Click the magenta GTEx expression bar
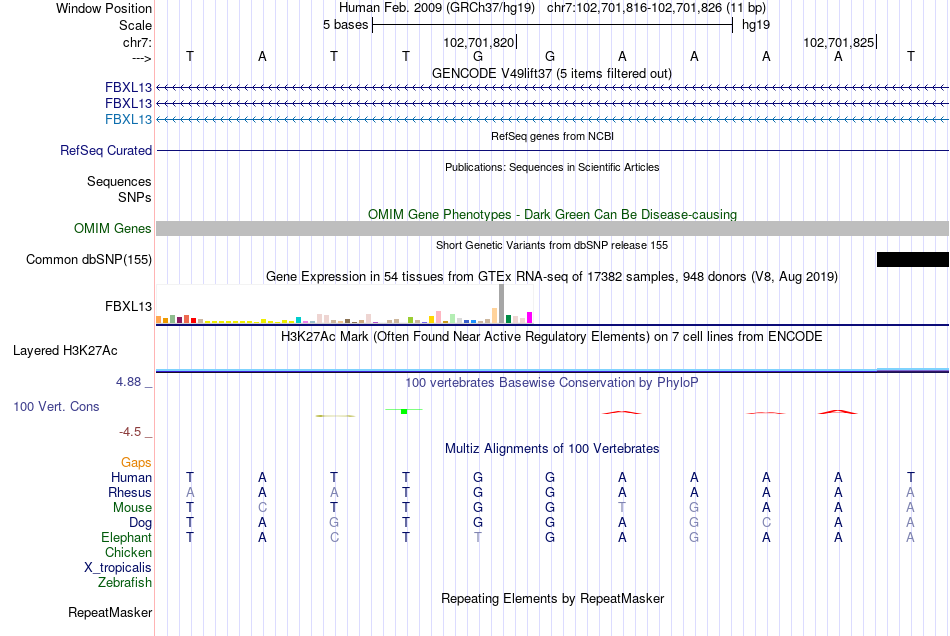Image resolution: width=950 pixels, height=636 pixels. click(530, 317)
